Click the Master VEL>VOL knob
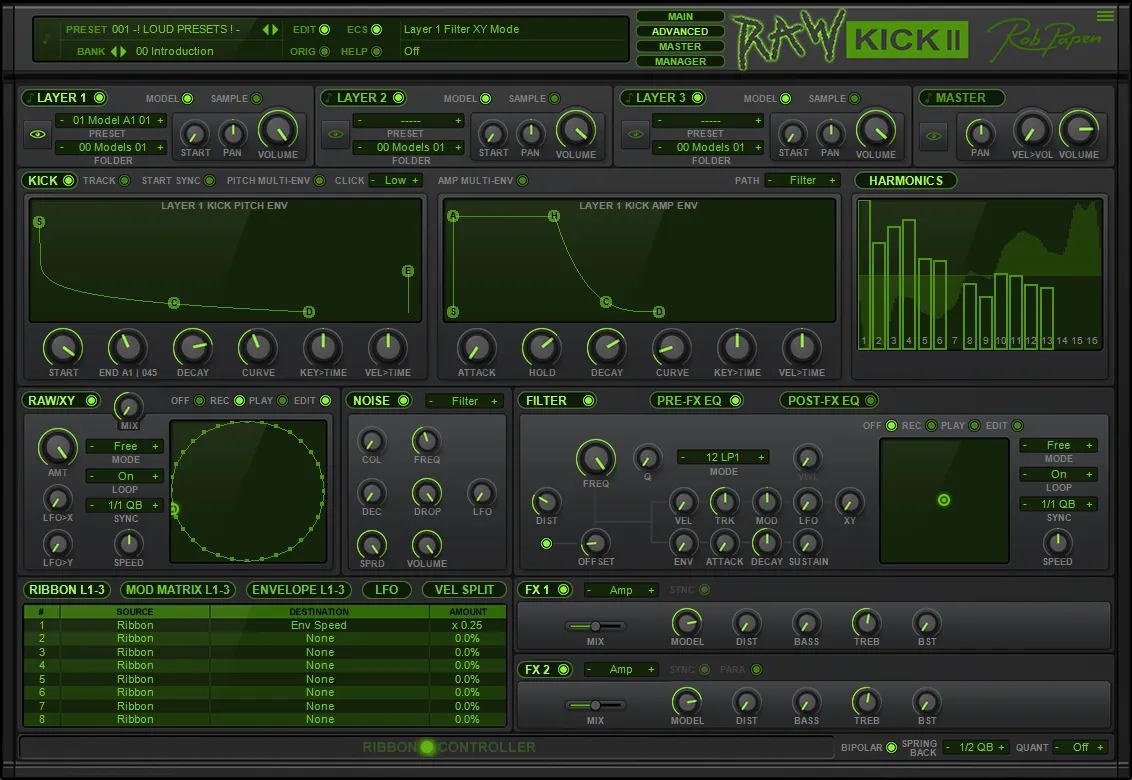Image resolution: width=1132 pixels, height=780 pixels. 1032,131
